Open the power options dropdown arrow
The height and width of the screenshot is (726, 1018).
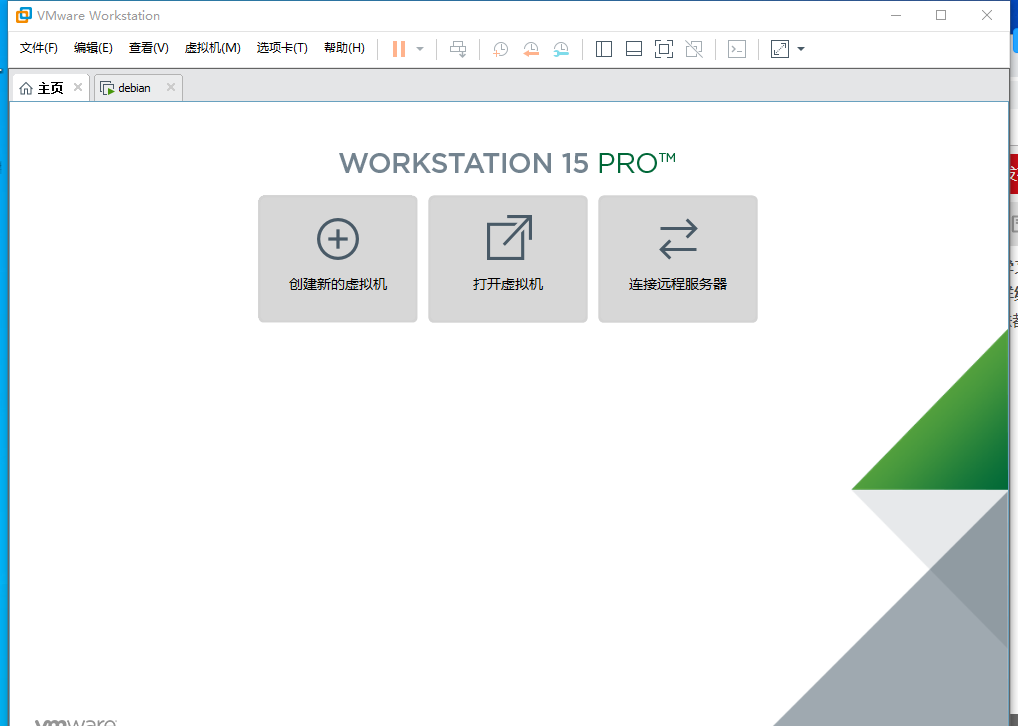click(420, 49)
